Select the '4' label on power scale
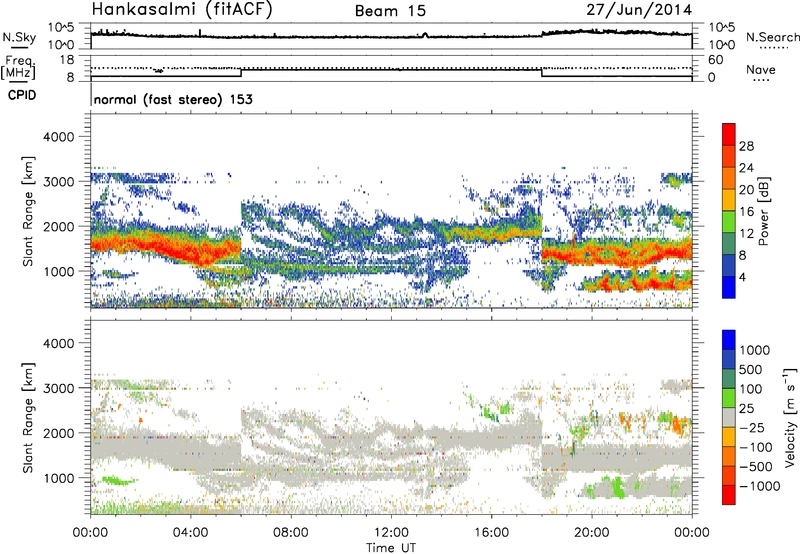This screenshot has height=554, width=800. pyautogui.click(x=743, y=278)
